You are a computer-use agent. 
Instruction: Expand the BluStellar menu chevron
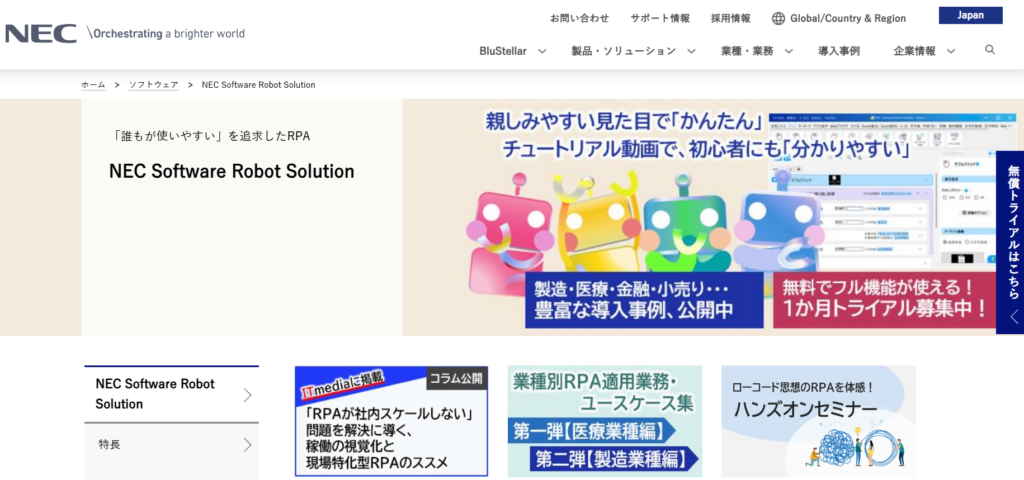(542, 51)
